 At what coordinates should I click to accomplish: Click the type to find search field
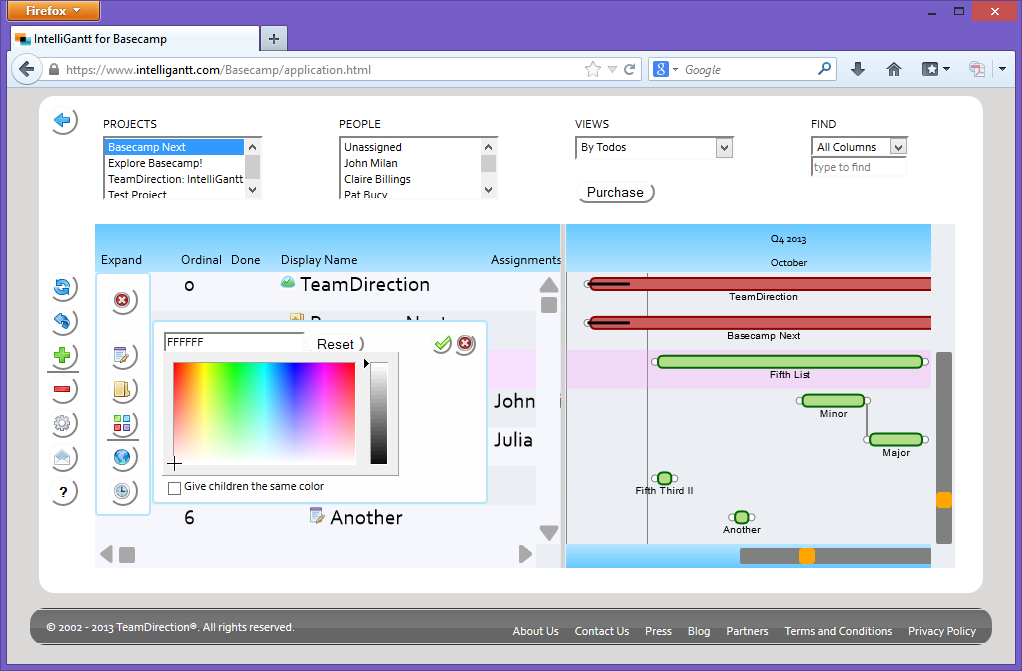(x=858, y=167)
